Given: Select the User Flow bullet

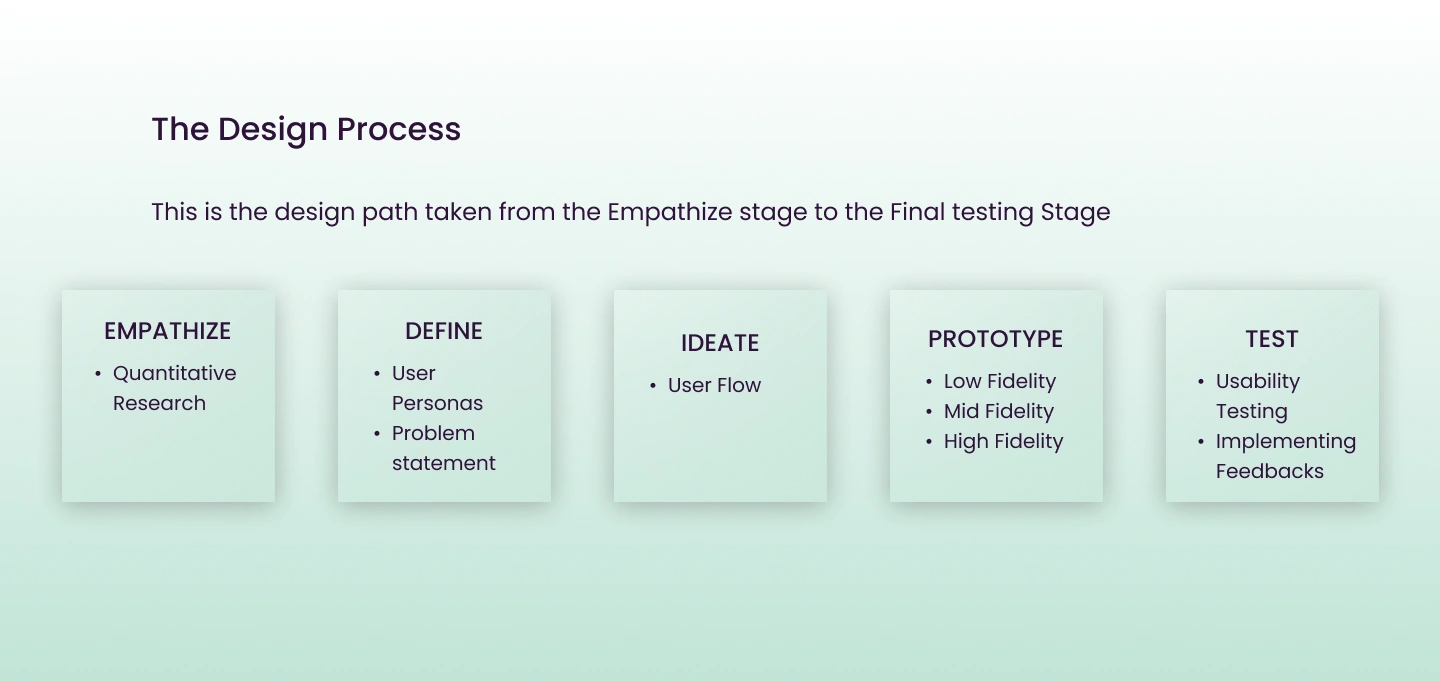Looking at the screenshot, I should click(714, 385).
